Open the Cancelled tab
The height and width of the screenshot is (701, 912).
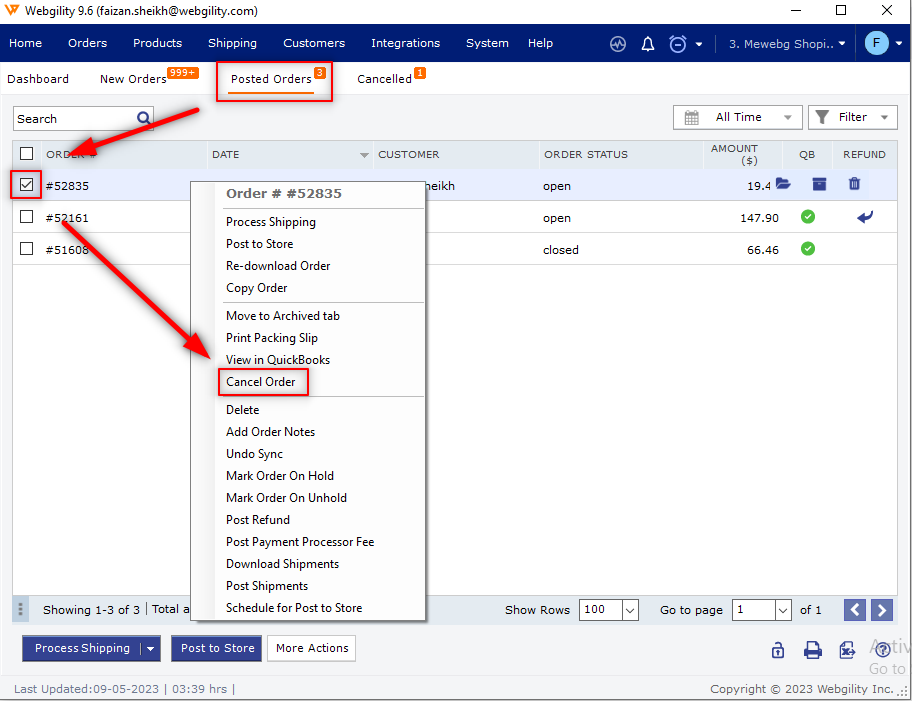pos(384,79)
